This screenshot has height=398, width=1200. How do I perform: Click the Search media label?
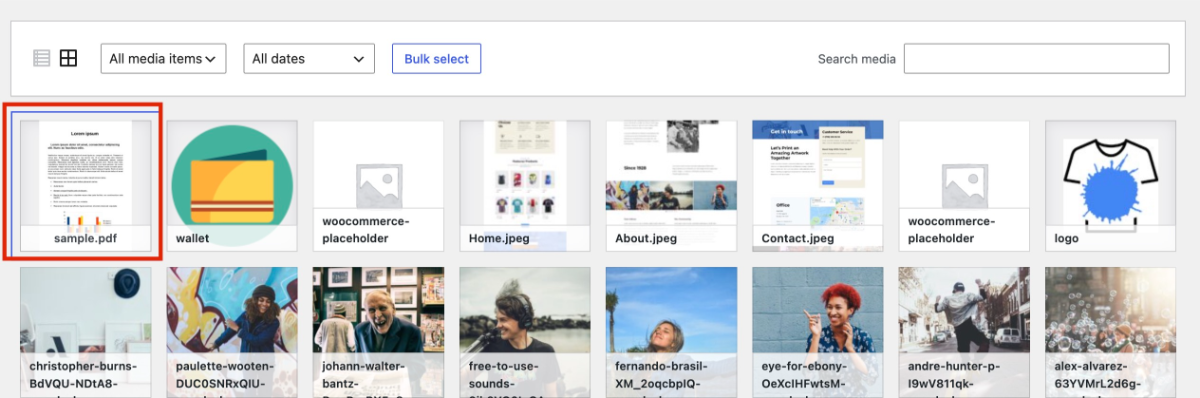coord(856,59)
